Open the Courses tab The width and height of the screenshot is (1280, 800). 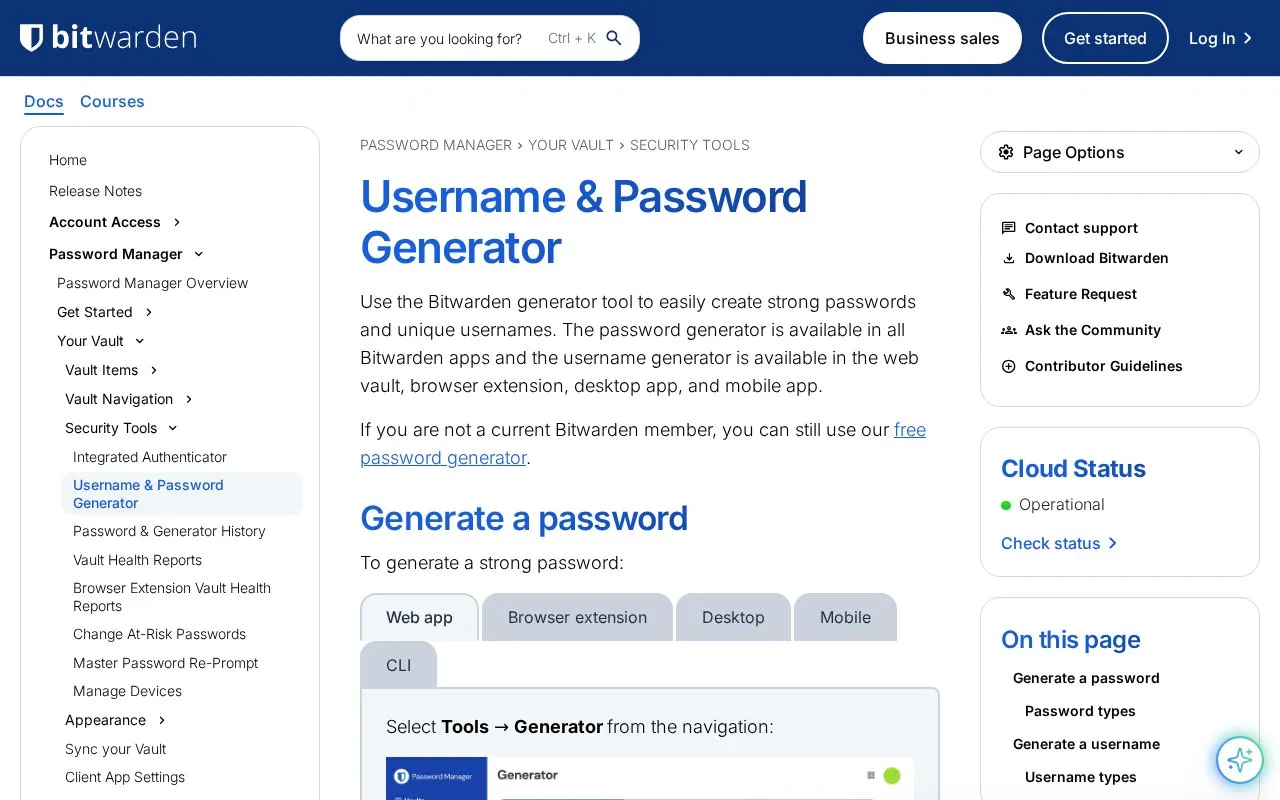(112, 101)
